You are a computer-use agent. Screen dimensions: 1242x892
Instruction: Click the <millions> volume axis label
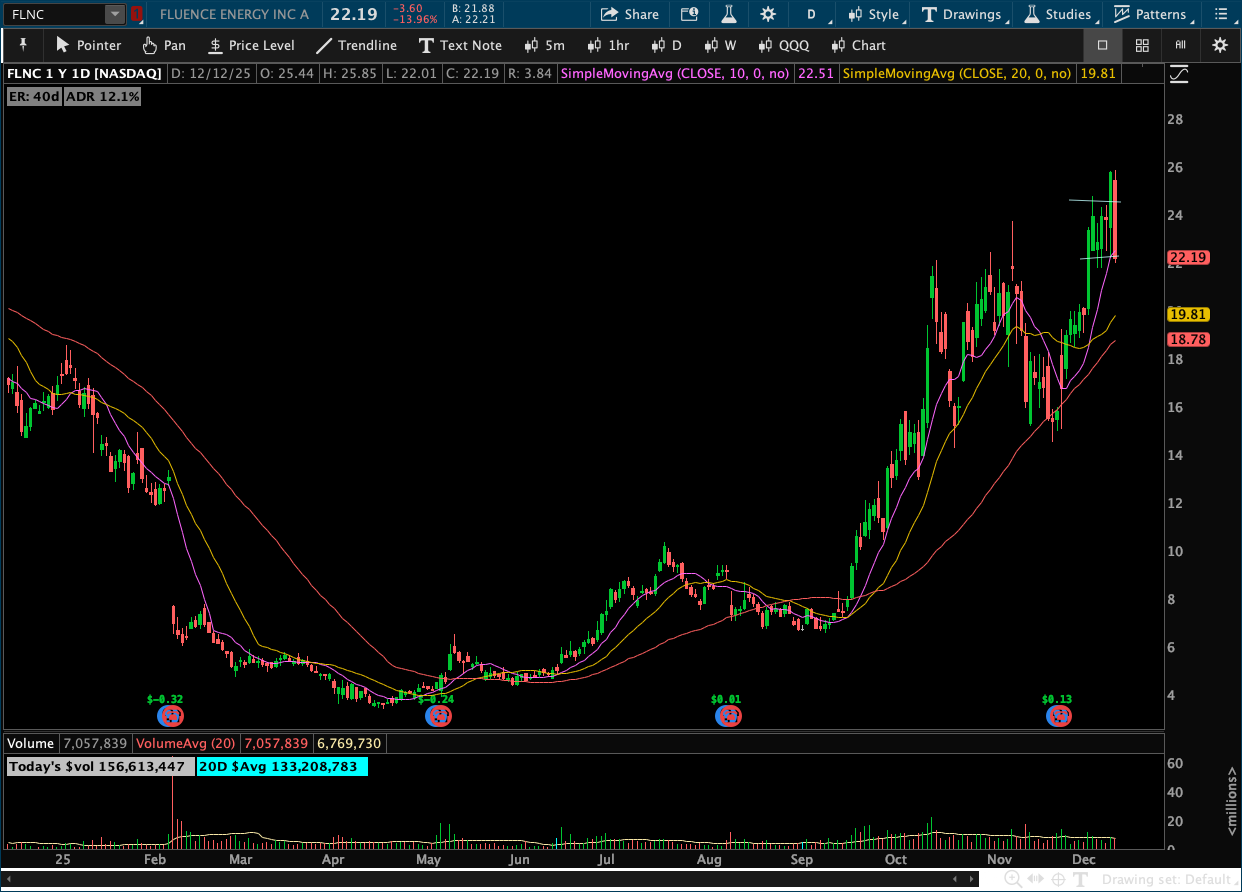[1234, 802]
